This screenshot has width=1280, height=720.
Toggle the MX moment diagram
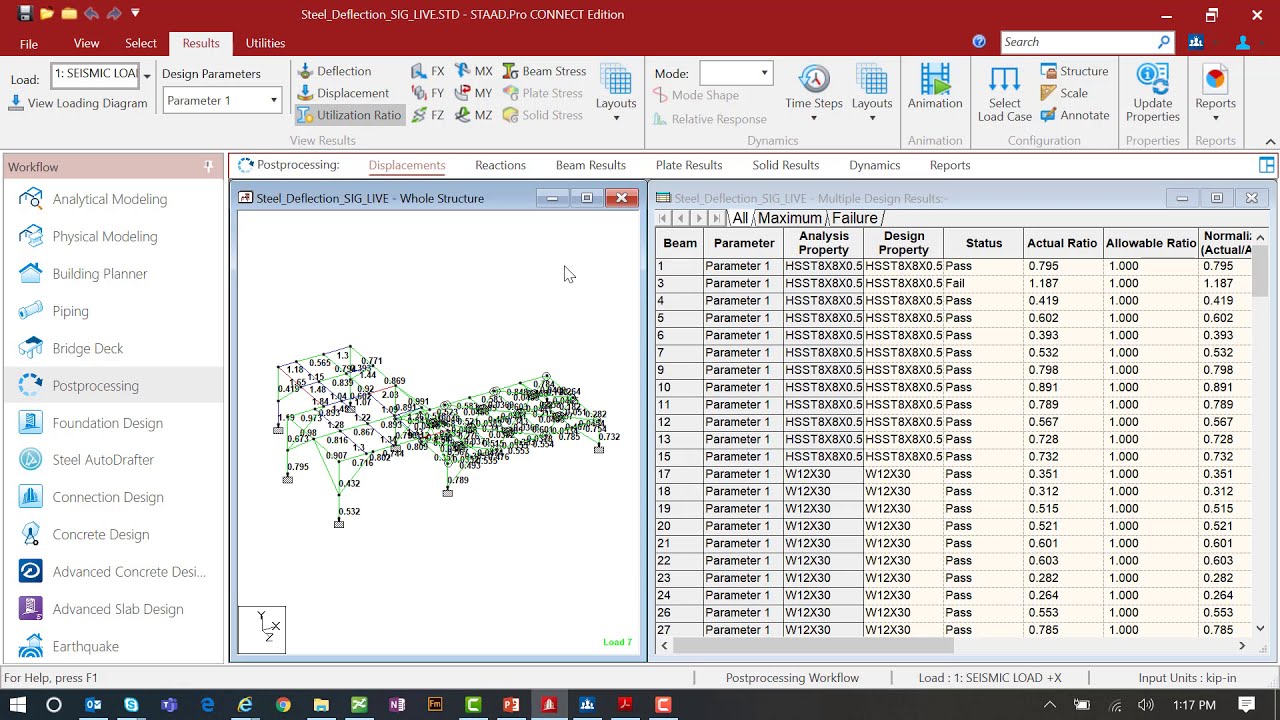[474, 71]
